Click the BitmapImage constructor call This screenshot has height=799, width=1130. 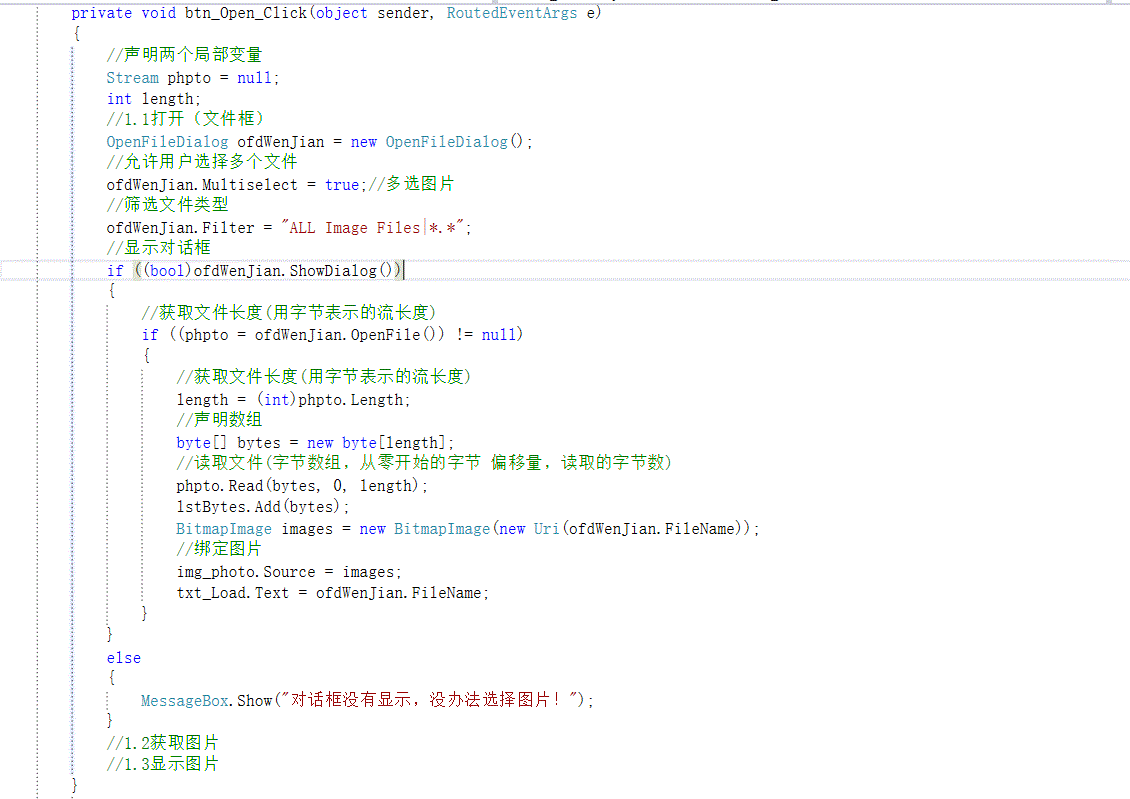442,528
